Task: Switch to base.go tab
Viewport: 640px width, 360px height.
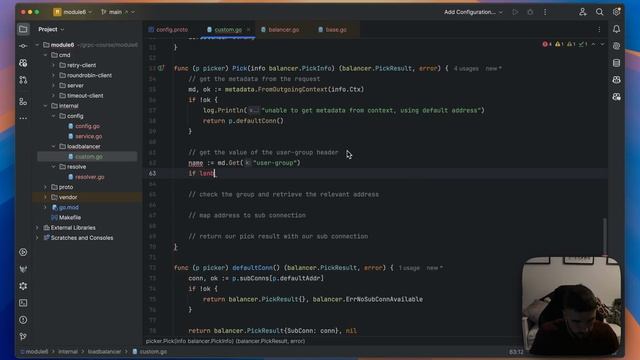Action: [x=332, y=30]
